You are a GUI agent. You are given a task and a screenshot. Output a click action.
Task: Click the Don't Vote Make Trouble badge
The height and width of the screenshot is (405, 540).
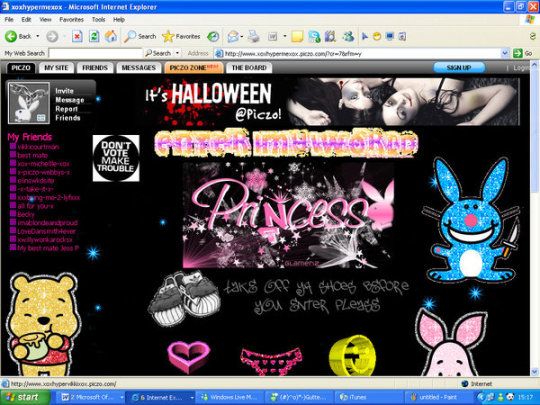116,158
